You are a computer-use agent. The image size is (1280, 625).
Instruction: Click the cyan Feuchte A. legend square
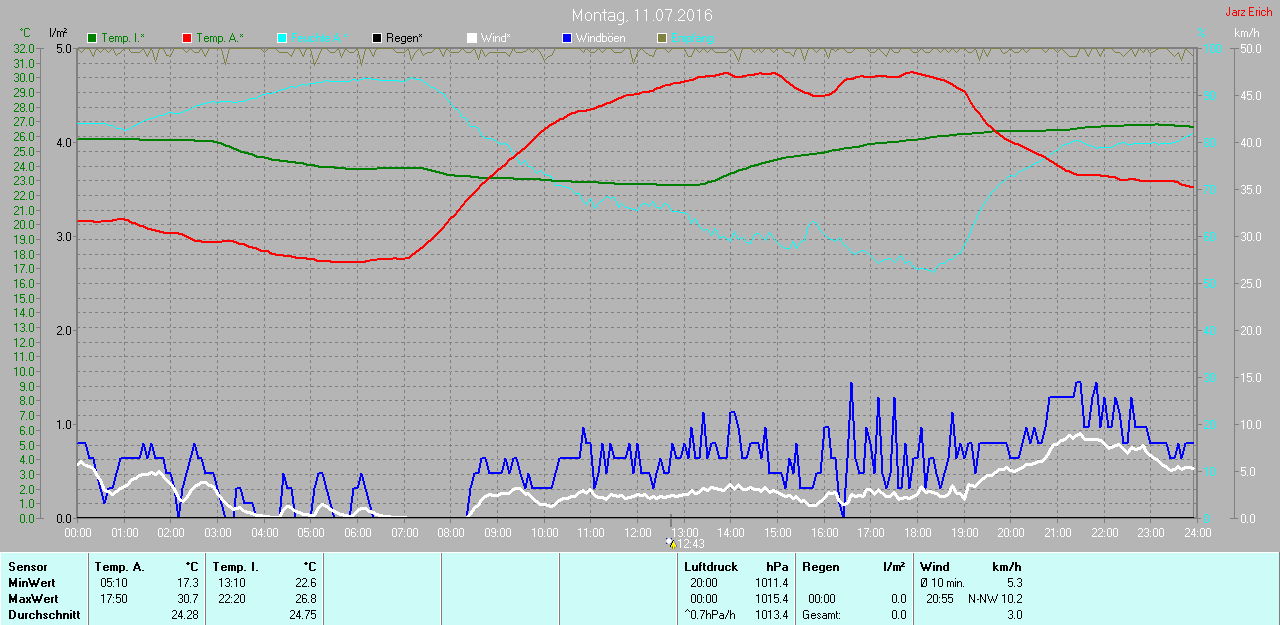point(282,38)
